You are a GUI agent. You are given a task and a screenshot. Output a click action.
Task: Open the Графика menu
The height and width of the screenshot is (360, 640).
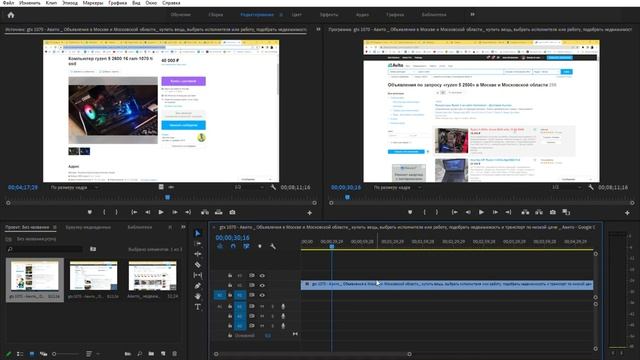[x=118, y=3]
